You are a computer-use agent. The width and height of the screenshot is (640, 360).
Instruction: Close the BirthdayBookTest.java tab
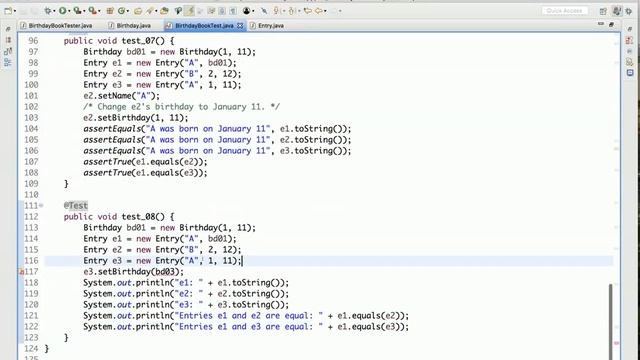point(240,25)
